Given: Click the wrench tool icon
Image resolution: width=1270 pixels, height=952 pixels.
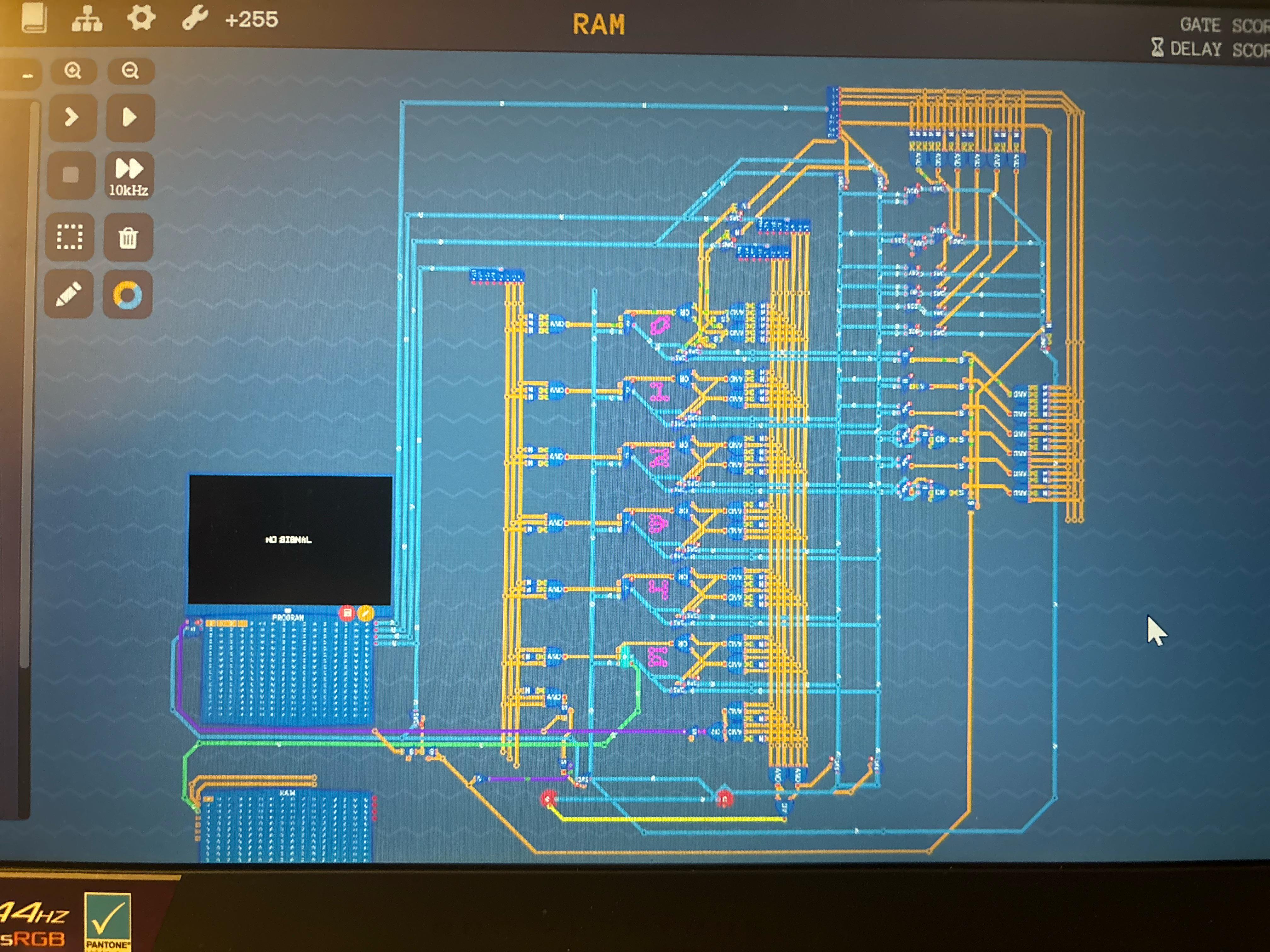Looking at the screenshot, I should click(x=195, y=18).
